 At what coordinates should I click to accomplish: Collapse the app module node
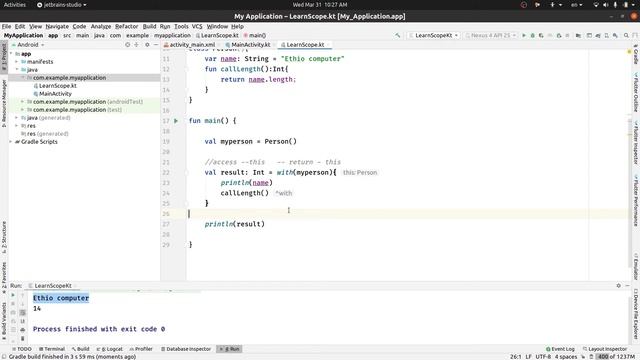[11, 54]
